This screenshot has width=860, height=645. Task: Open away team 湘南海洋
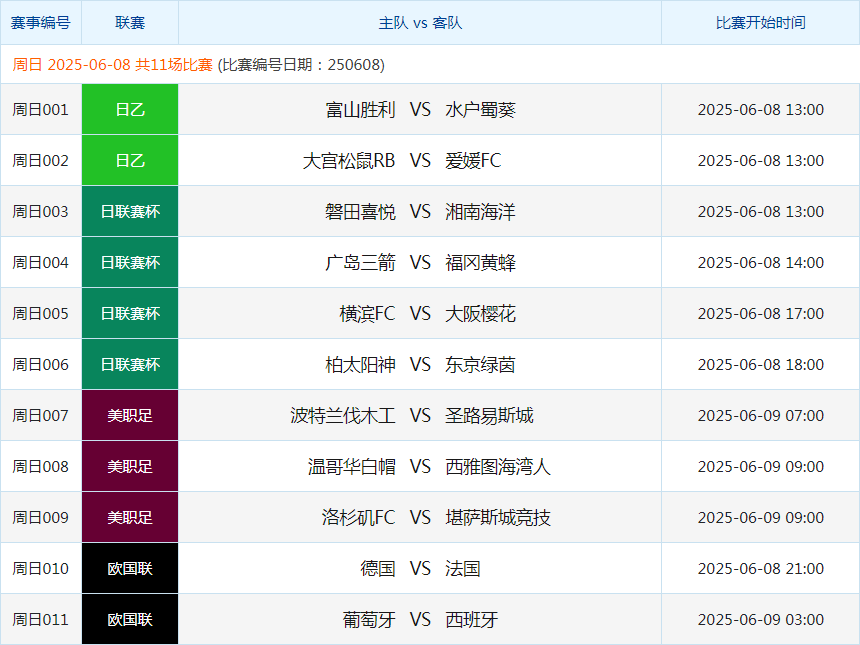[480, 212]
